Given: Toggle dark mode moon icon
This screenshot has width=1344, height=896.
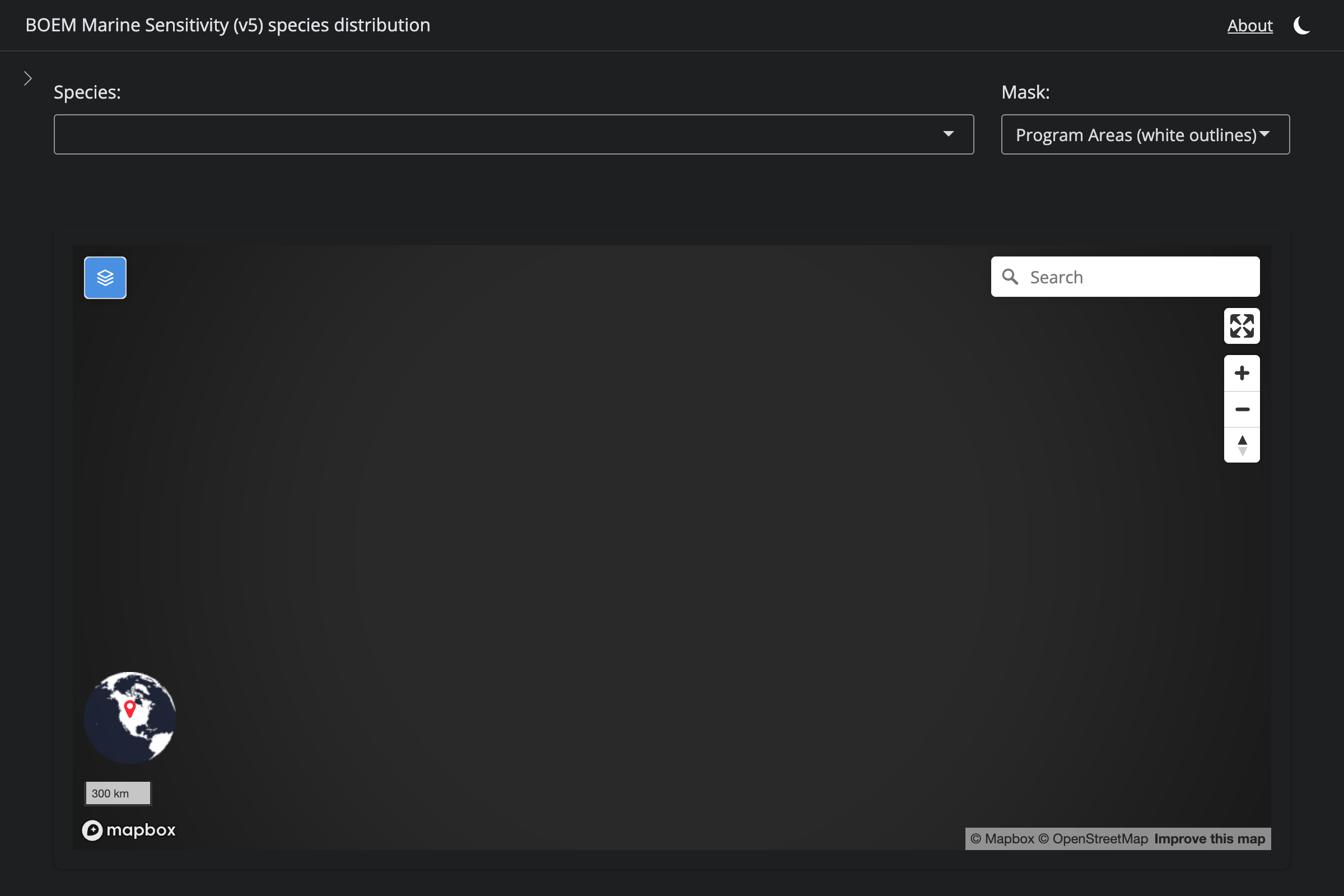Looking at the screenshot, I should [1301, 26].
